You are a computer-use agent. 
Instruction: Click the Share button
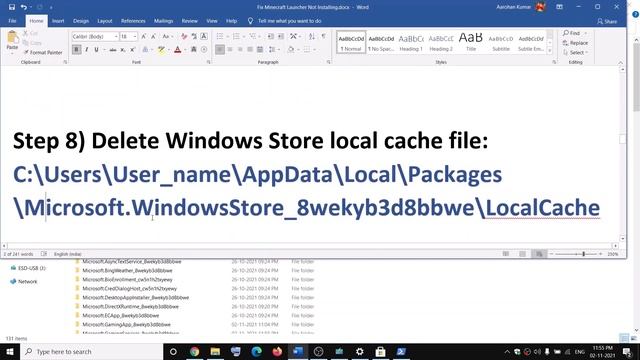pos(607,21)
